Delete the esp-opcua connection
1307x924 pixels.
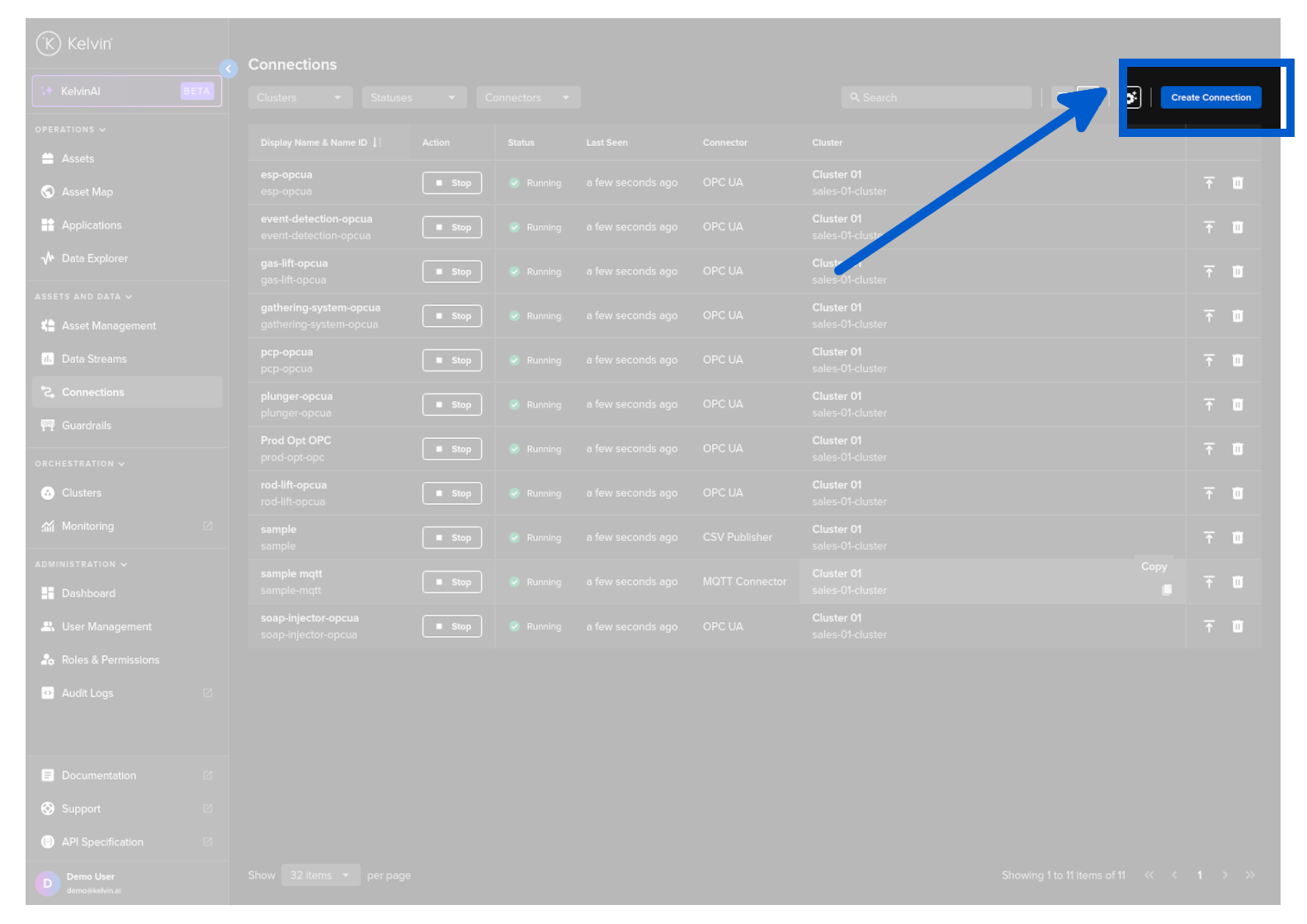tap(1237, 183)
